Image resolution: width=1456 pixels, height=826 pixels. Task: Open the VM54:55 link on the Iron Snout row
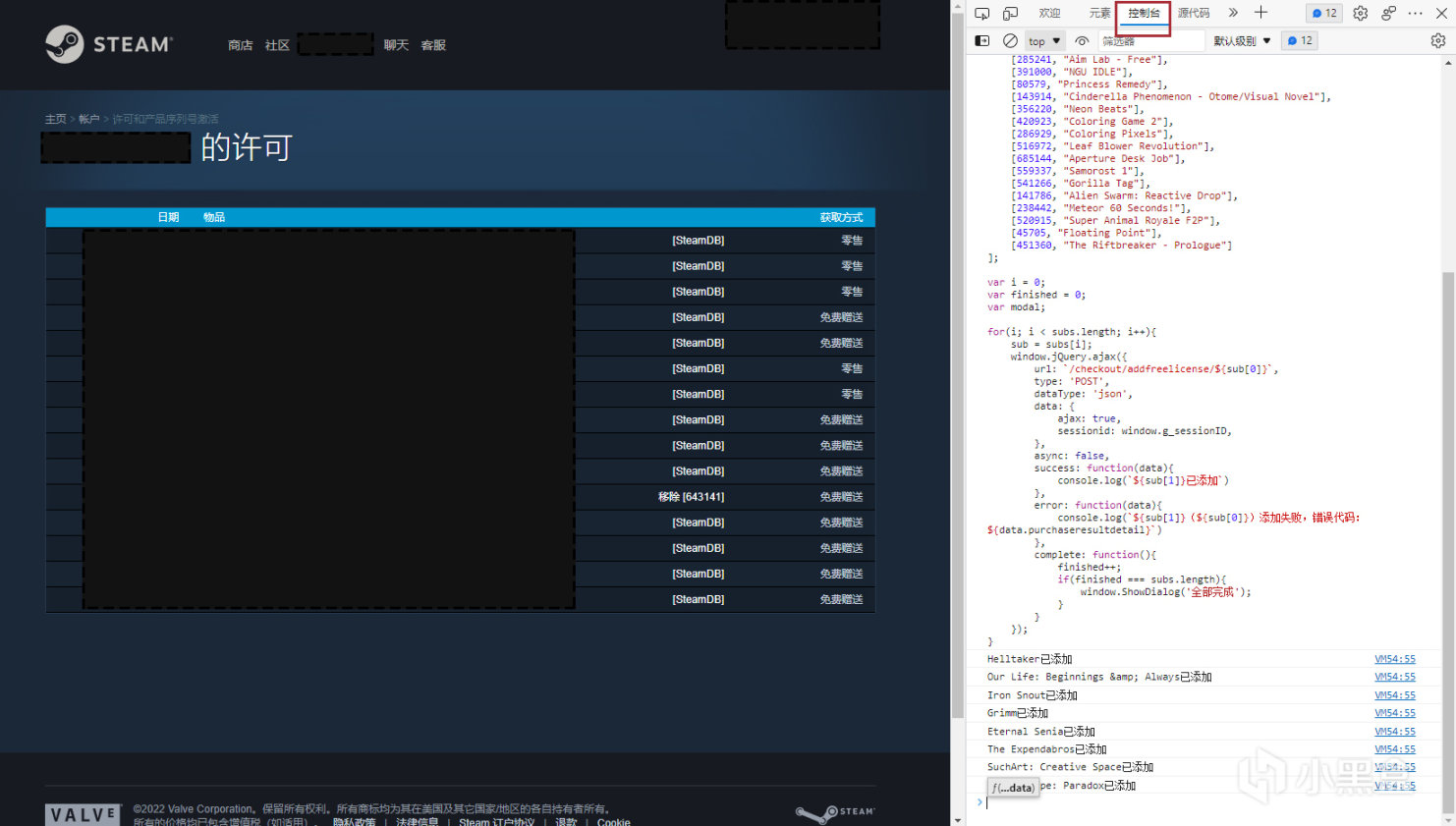pyautogui.click(x=1395, y=695)
